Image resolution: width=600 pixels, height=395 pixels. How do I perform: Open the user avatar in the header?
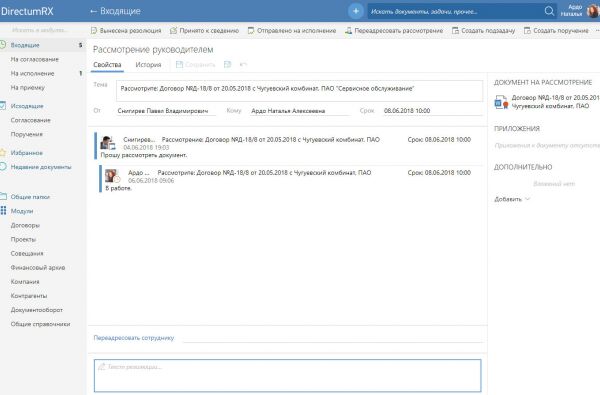coord(593,11)
